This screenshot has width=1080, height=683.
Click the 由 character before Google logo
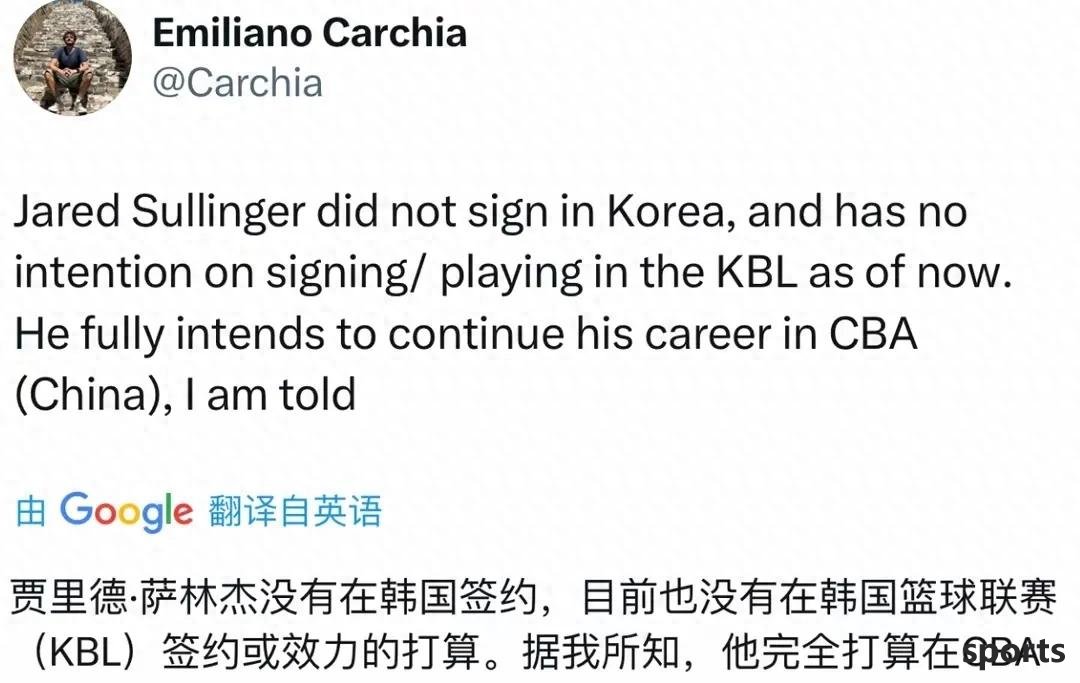31,512
